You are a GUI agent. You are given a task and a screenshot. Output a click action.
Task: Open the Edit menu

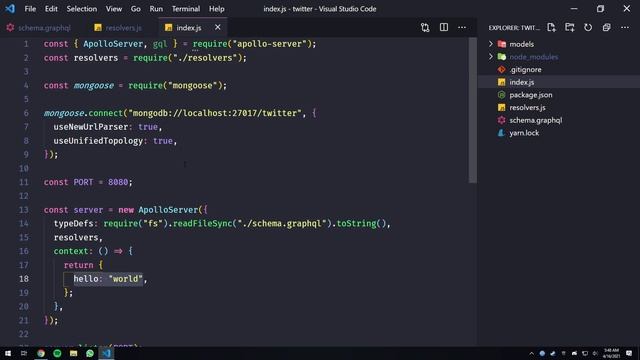coord(51,9)
